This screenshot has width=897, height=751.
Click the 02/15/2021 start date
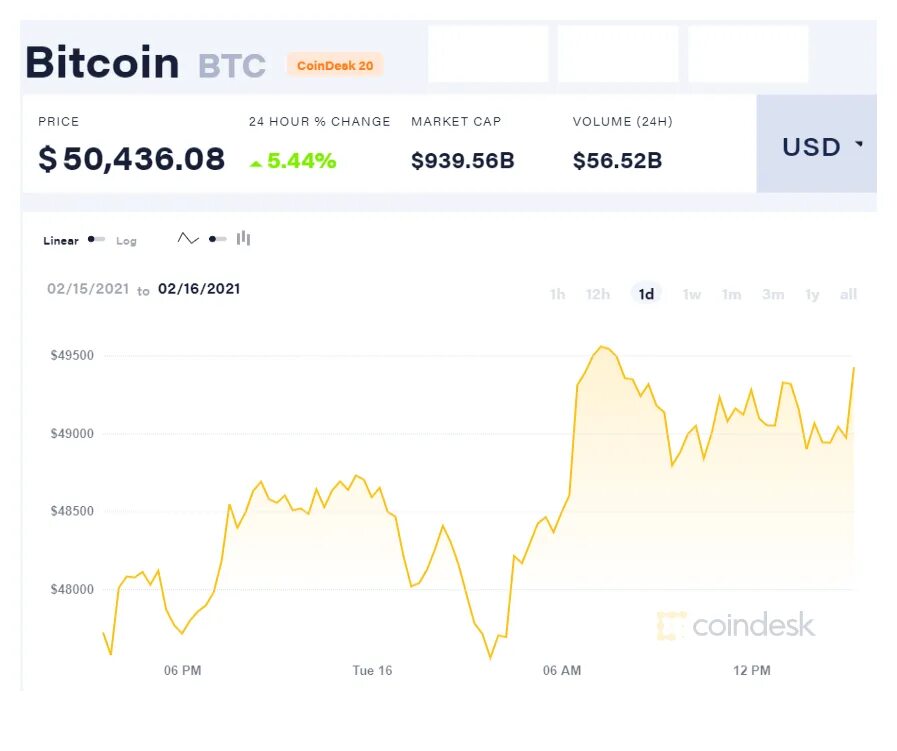88,289
